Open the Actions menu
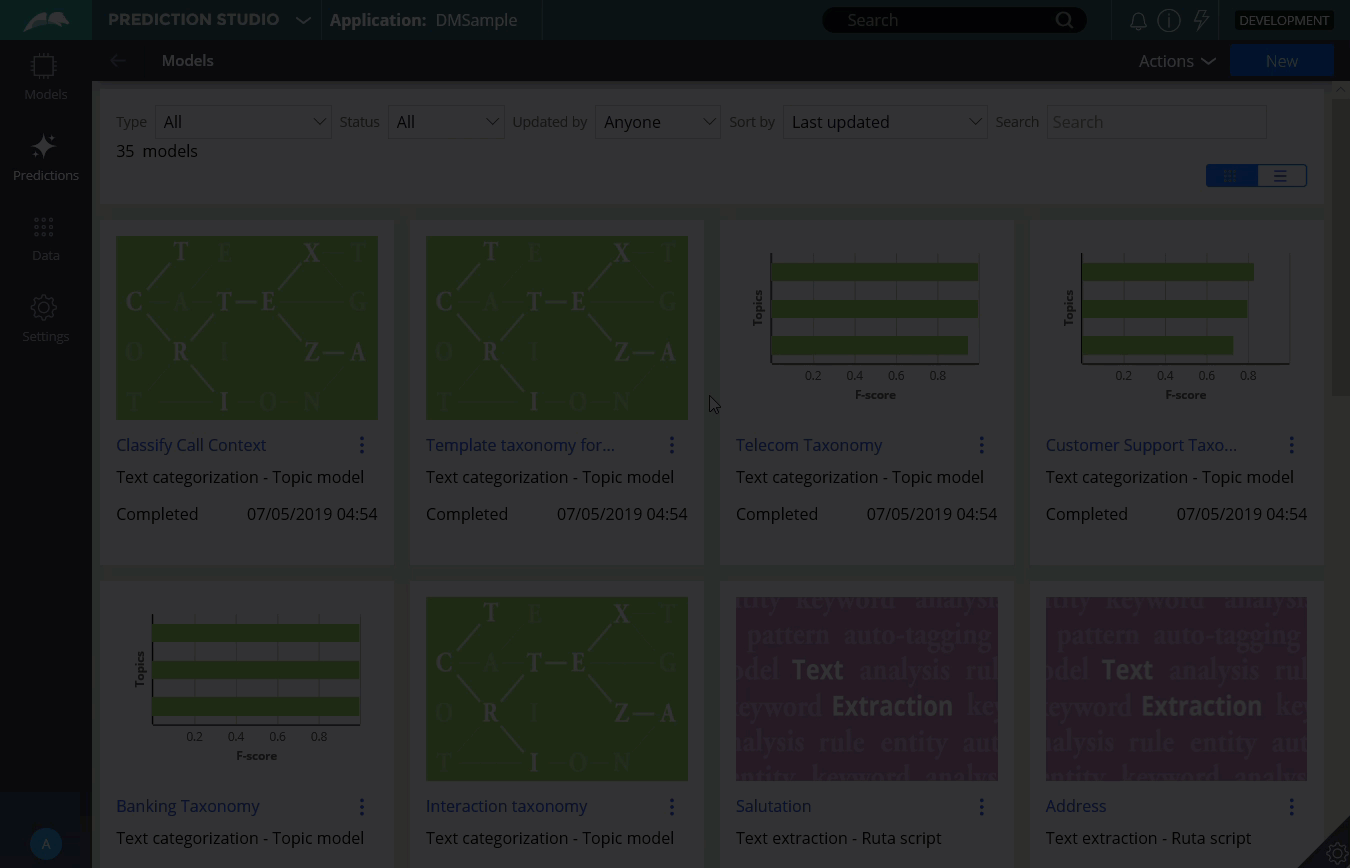This screenshot has height=868, width=1350. pos(1176,61)
